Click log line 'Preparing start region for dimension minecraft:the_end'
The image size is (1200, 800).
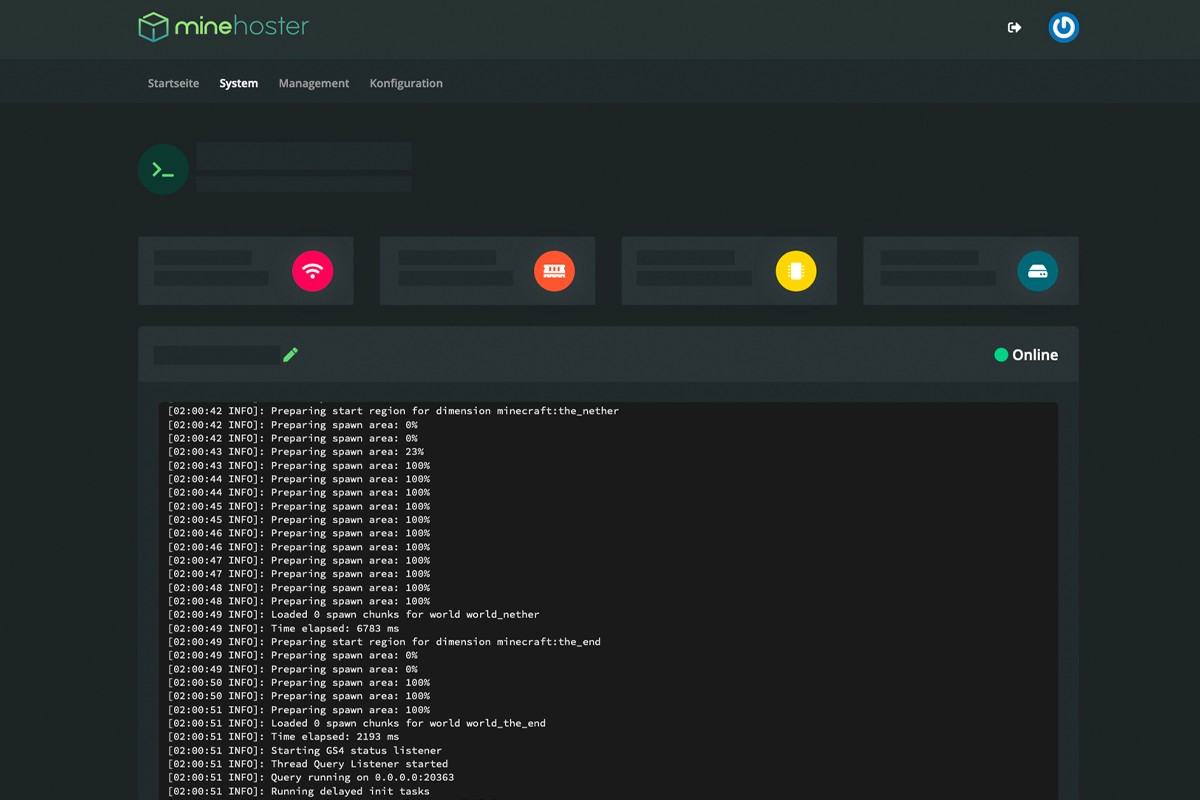(x=384, y=642)
